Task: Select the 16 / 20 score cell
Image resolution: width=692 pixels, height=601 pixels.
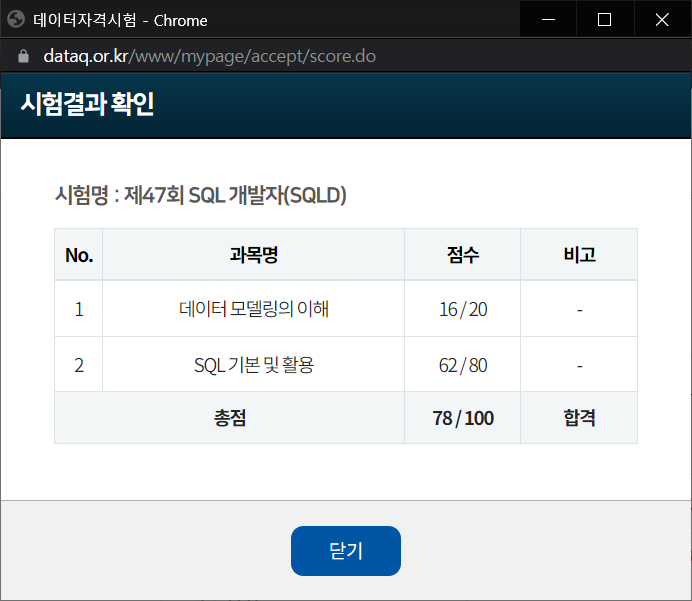Action: coord(463,309)
